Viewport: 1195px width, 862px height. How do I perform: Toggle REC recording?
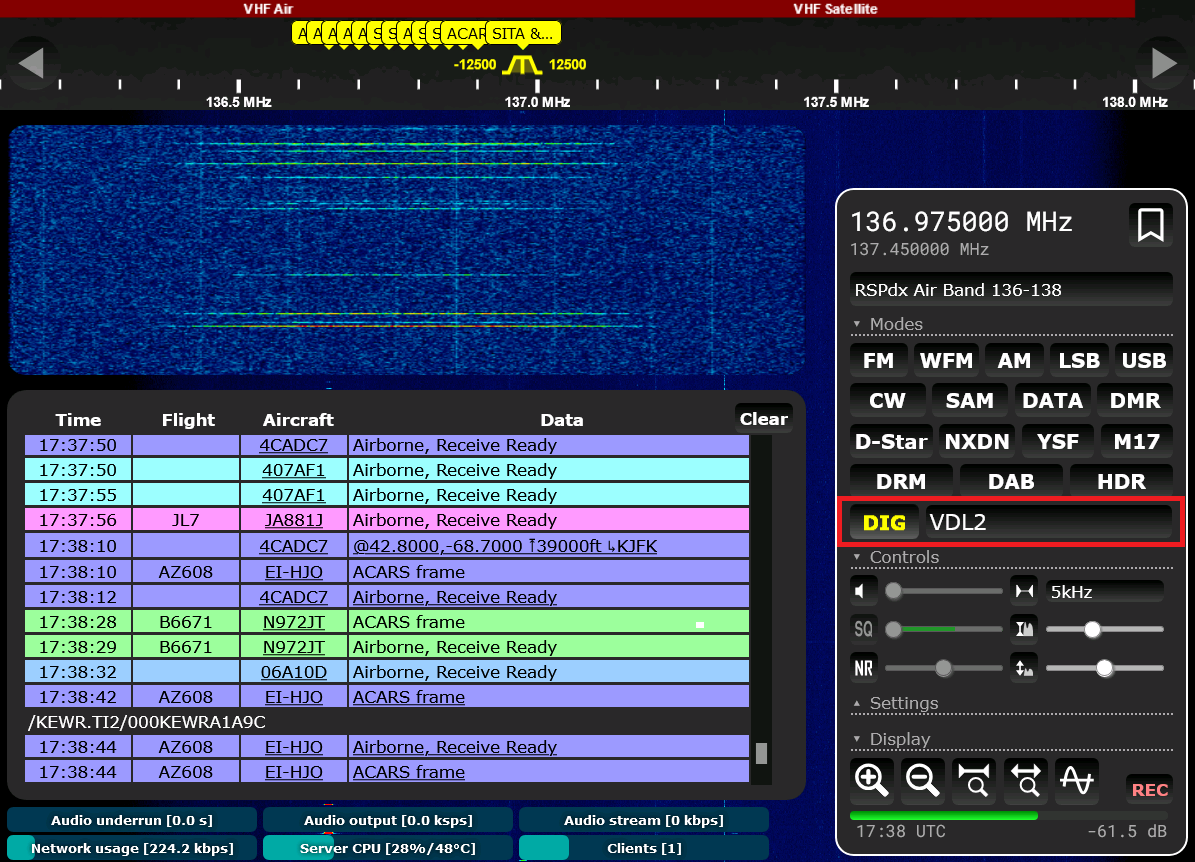pyautogui.click(x=1149, y=789)
